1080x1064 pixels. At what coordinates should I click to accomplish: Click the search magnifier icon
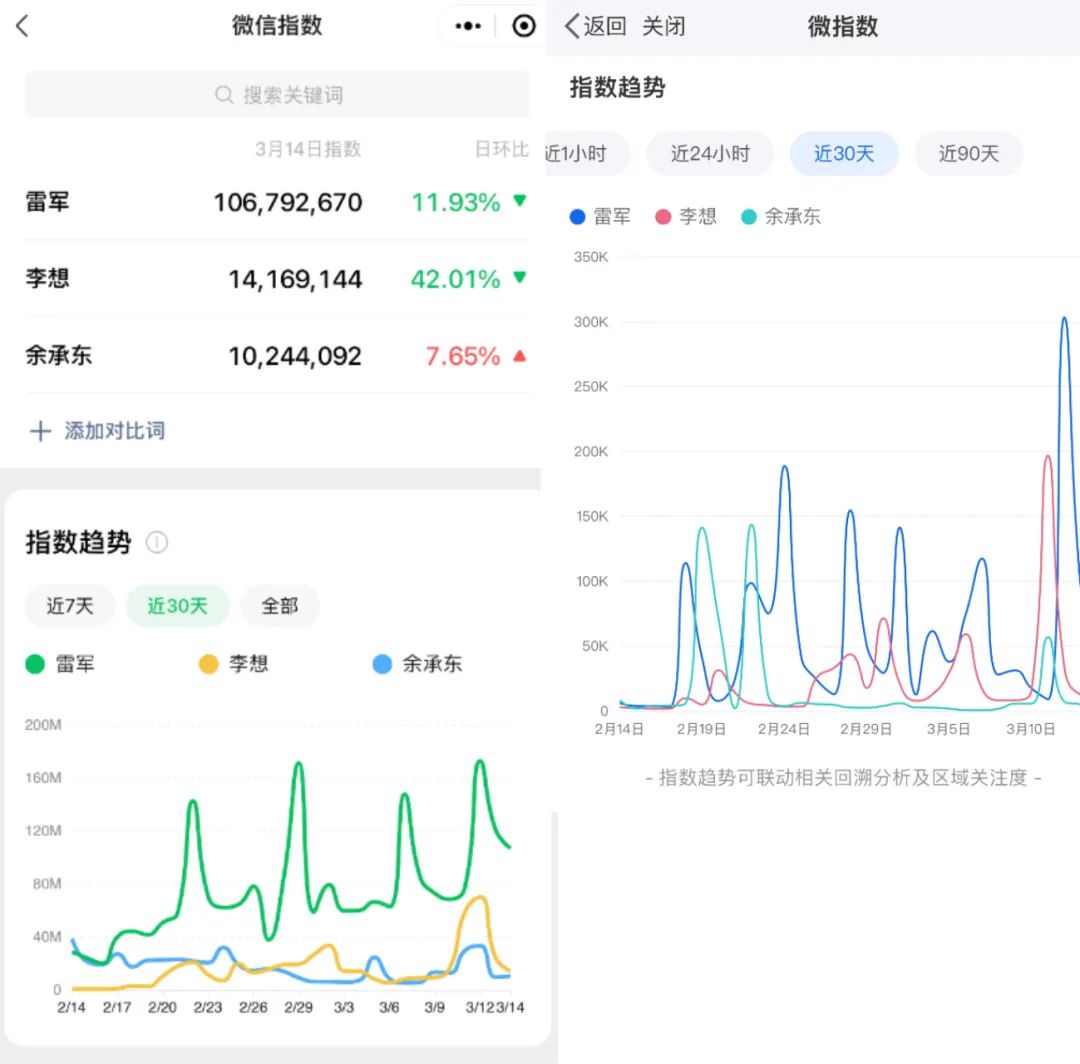[x=224, y=94]
